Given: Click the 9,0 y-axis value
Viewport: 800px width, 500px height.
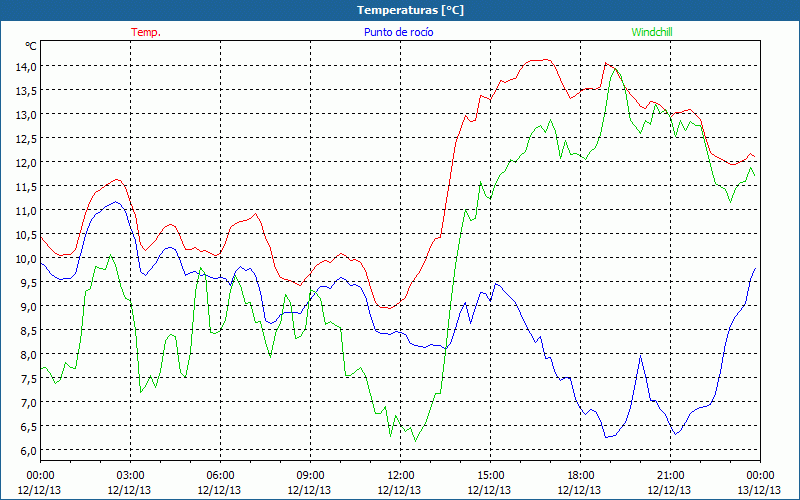Looking at the screenshot, I should click(x=28, y=306).
